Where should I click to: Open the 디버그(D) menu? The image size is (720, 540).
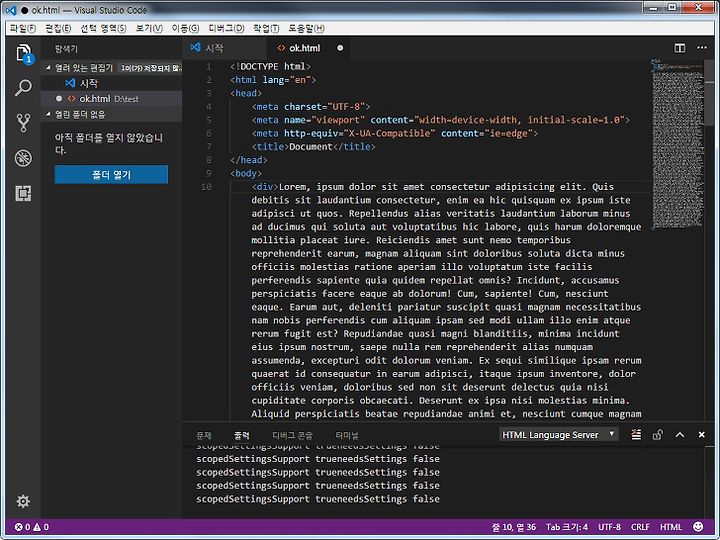click(226, 28)
